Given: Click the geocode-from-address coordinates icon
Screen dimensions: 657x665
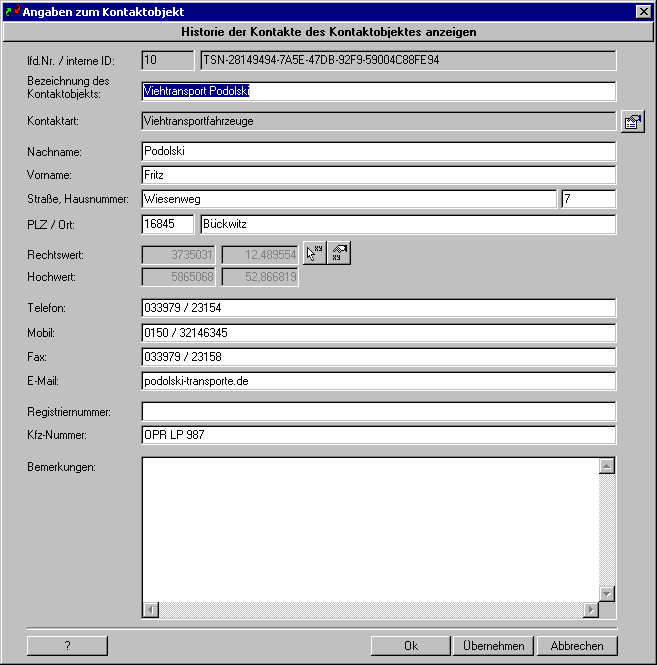Looking at the screenshot, I should pyautogui.click(x=339, y=253).
